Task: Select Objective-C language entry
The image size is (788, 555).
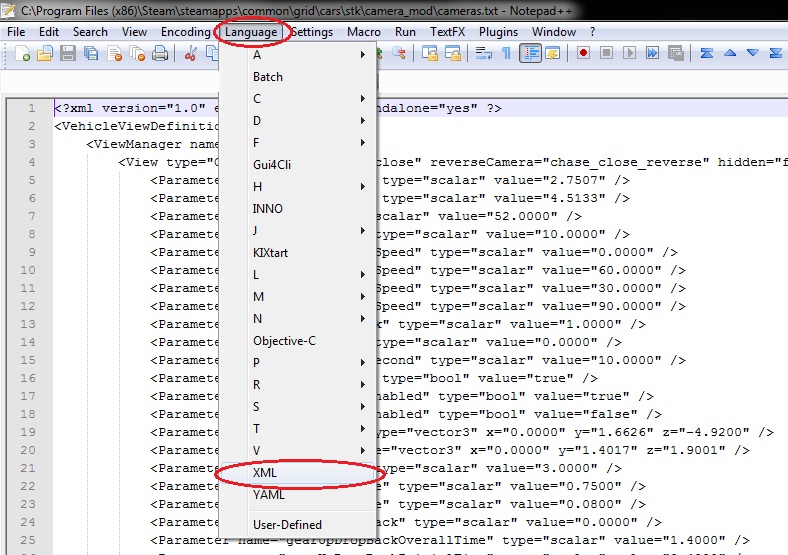Action: (299, 341)
